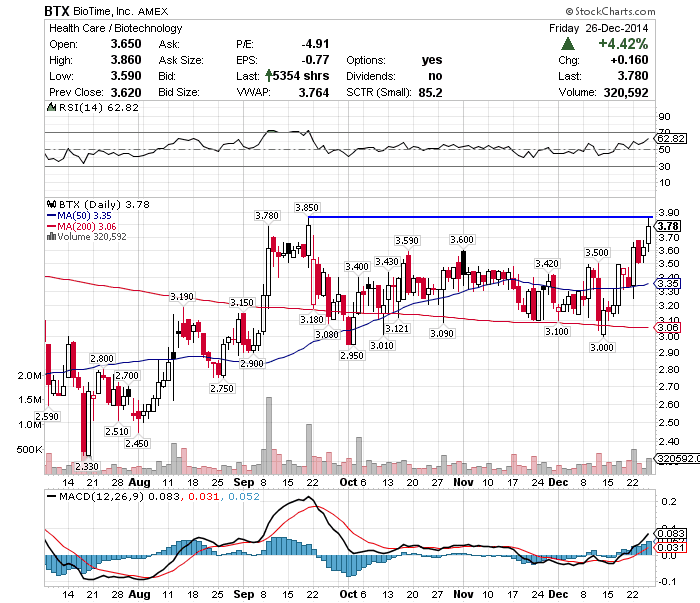Click the 3.190 August high label
This screenshot has height=603, width=700.
click(x=182, y=296)
